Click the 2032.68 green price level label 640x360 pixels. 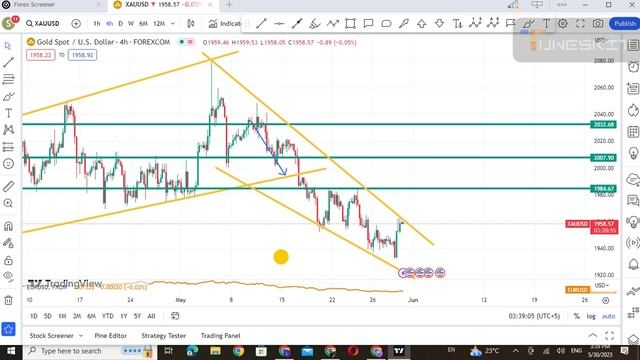point(603,124)
